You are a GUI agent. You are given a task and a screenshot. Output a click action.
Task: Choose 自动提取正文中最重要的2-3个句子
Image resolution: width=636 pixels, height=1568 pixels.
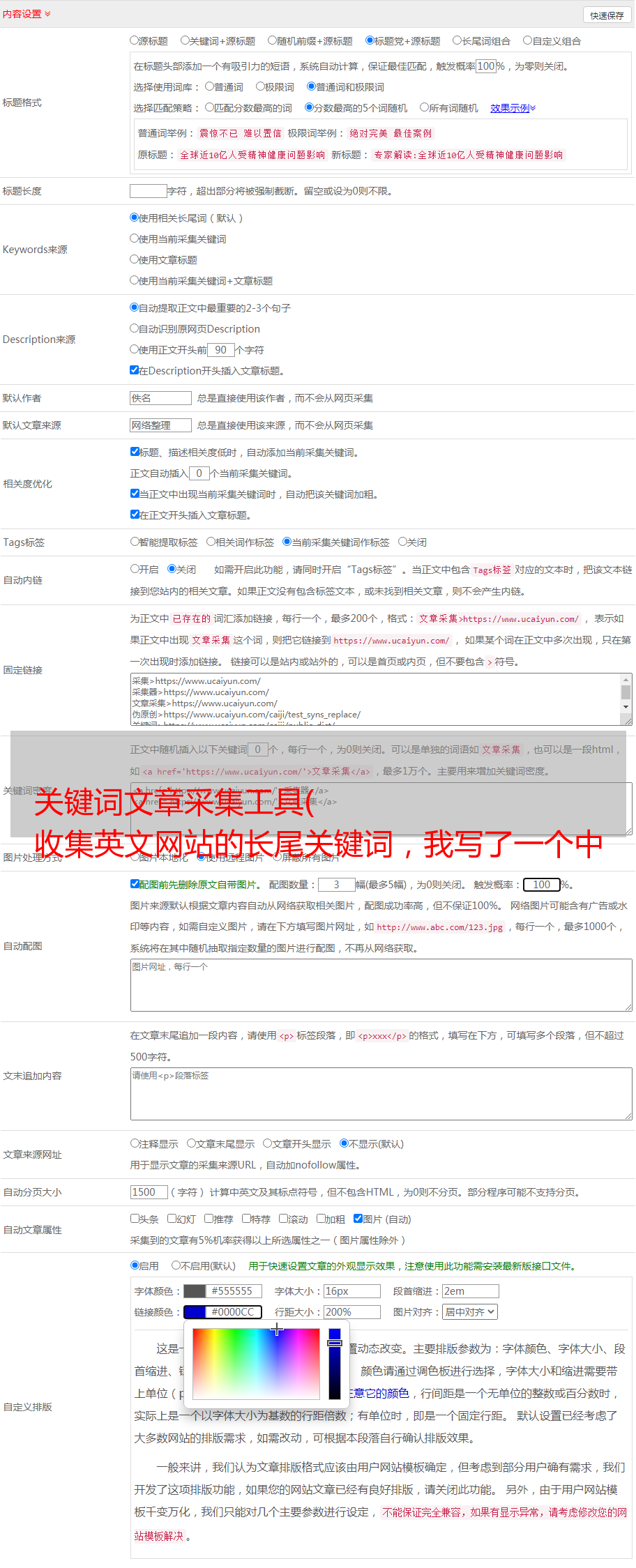(134, 307)
